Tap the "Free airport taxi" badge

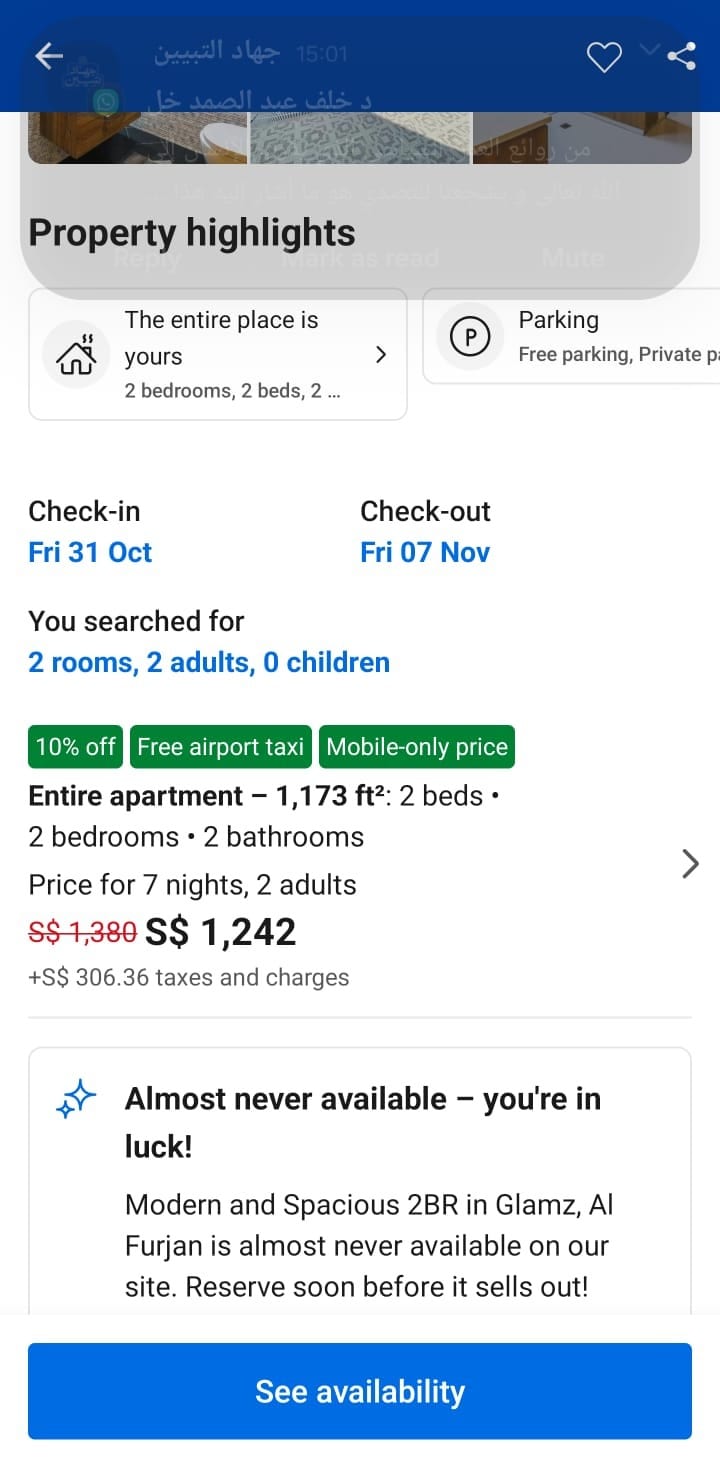221,747
